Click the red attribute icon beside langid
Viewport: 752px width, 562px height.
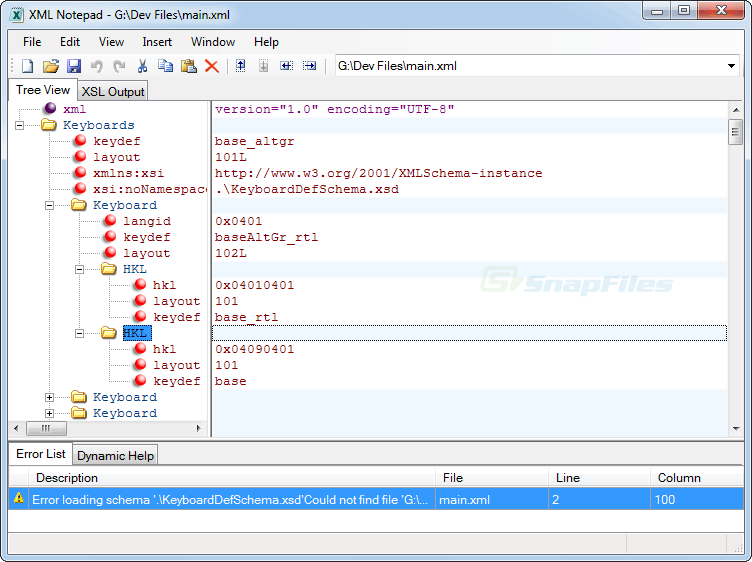[x=110, y=221]
